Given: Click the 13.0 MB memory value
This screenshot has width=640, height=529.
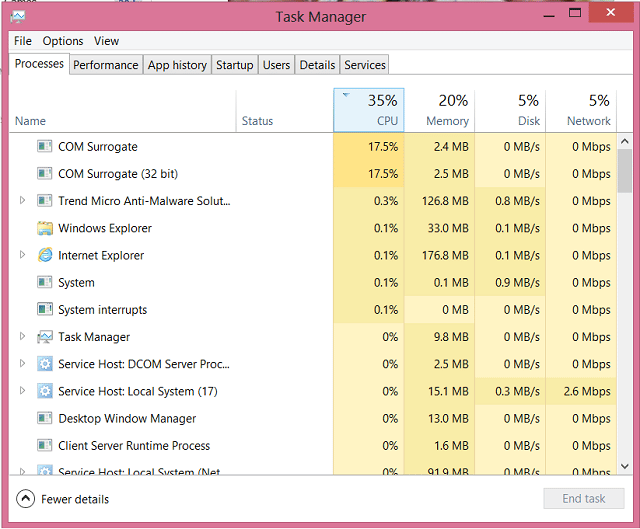Looking at the screenshot, I should [448, 419].
